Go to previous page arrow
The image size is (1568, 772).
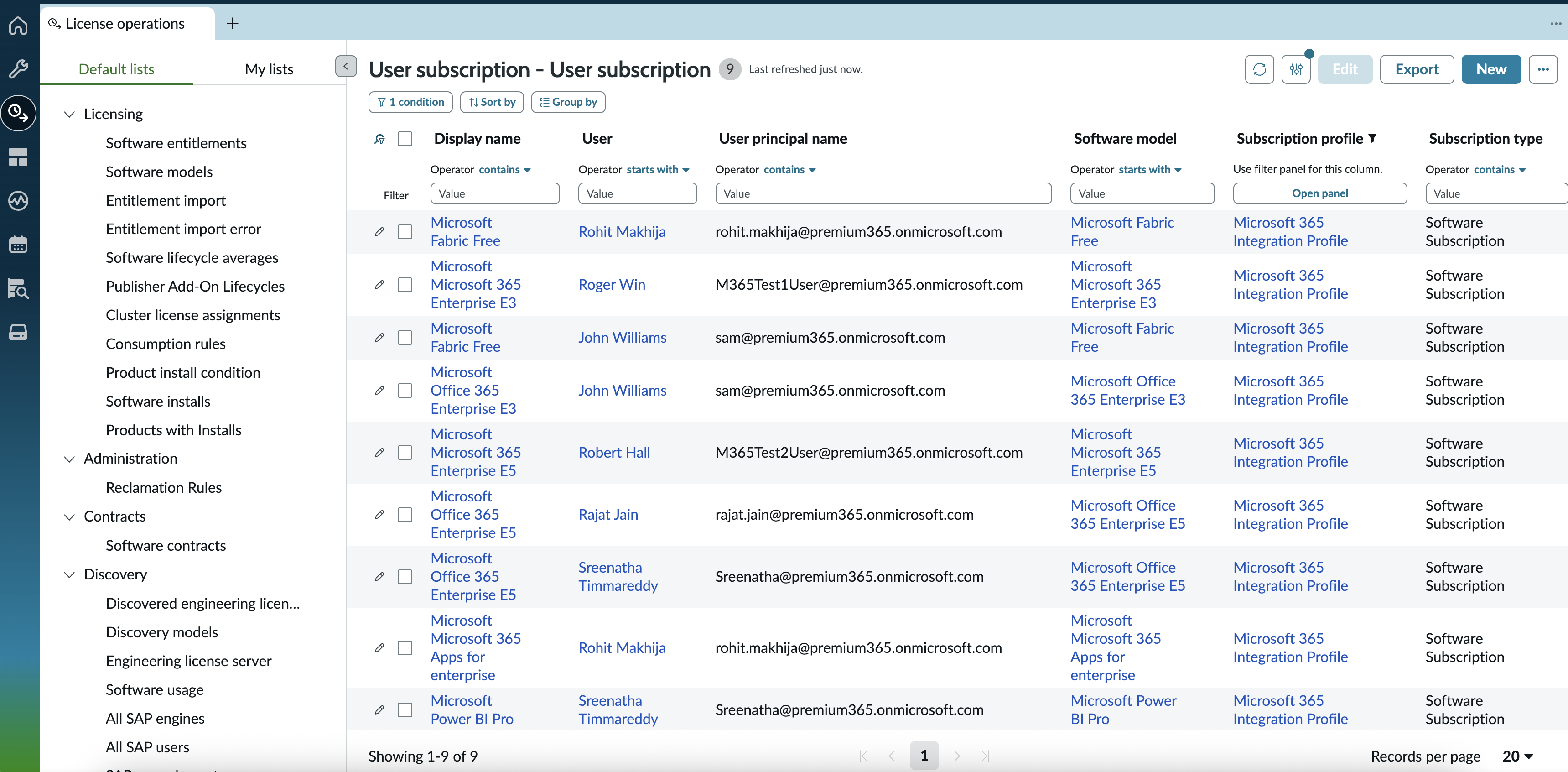pos(895,756)
